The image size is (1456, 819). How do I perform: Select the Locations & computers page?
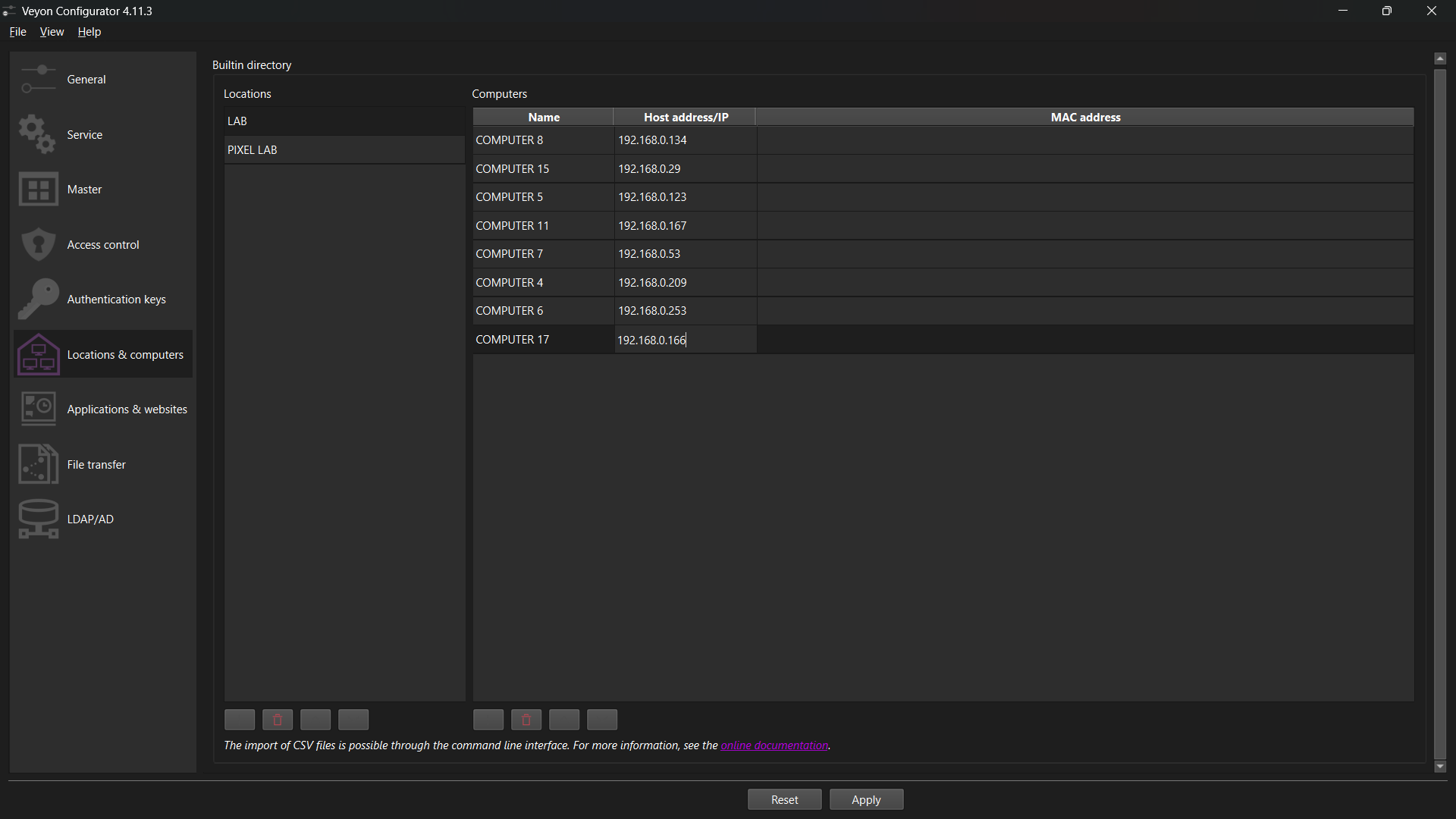coord(103,354)
